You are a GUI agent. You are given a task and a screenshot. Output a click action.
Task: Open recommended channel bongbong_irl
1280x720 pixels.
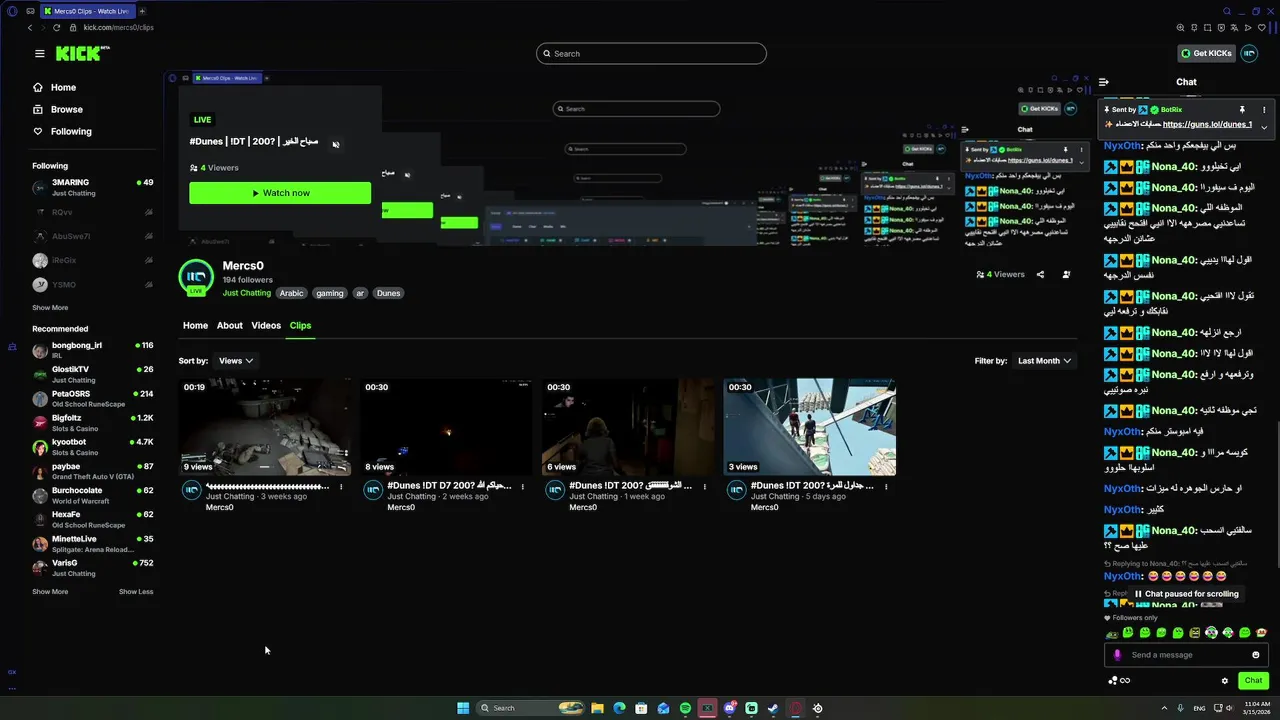point(92,350)
